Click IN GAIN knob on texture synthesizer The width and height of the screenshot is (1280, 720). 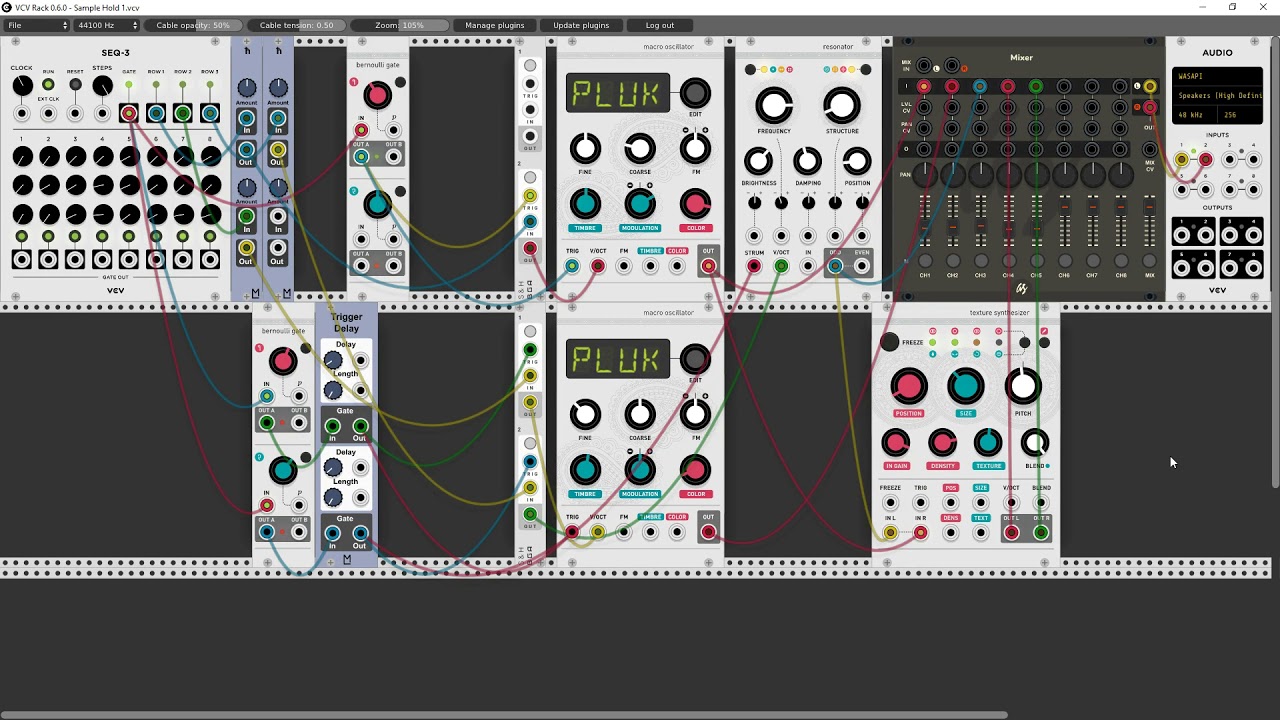coord(896,442)
